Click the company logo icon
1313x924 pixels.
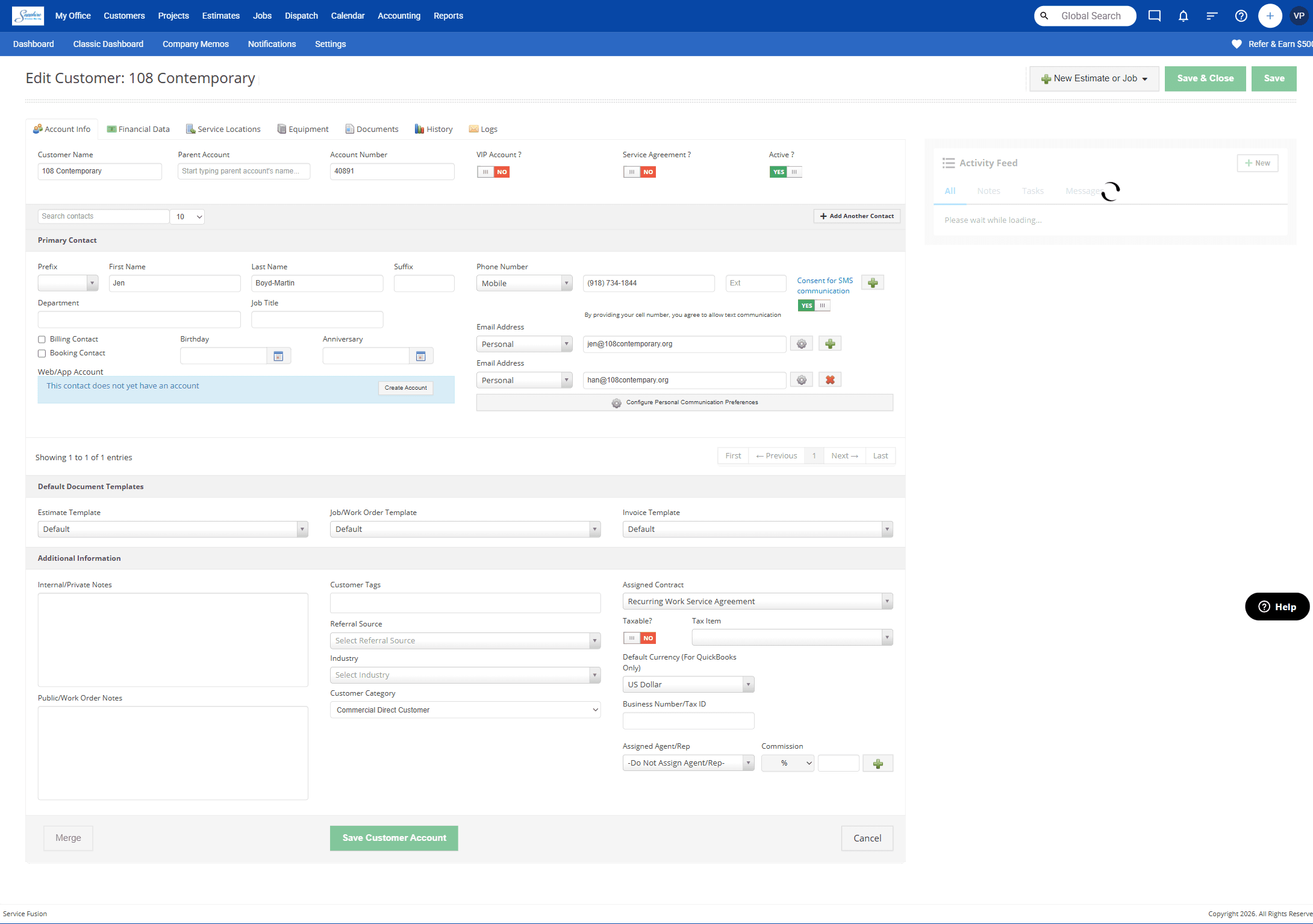click(x=28, y=16)
